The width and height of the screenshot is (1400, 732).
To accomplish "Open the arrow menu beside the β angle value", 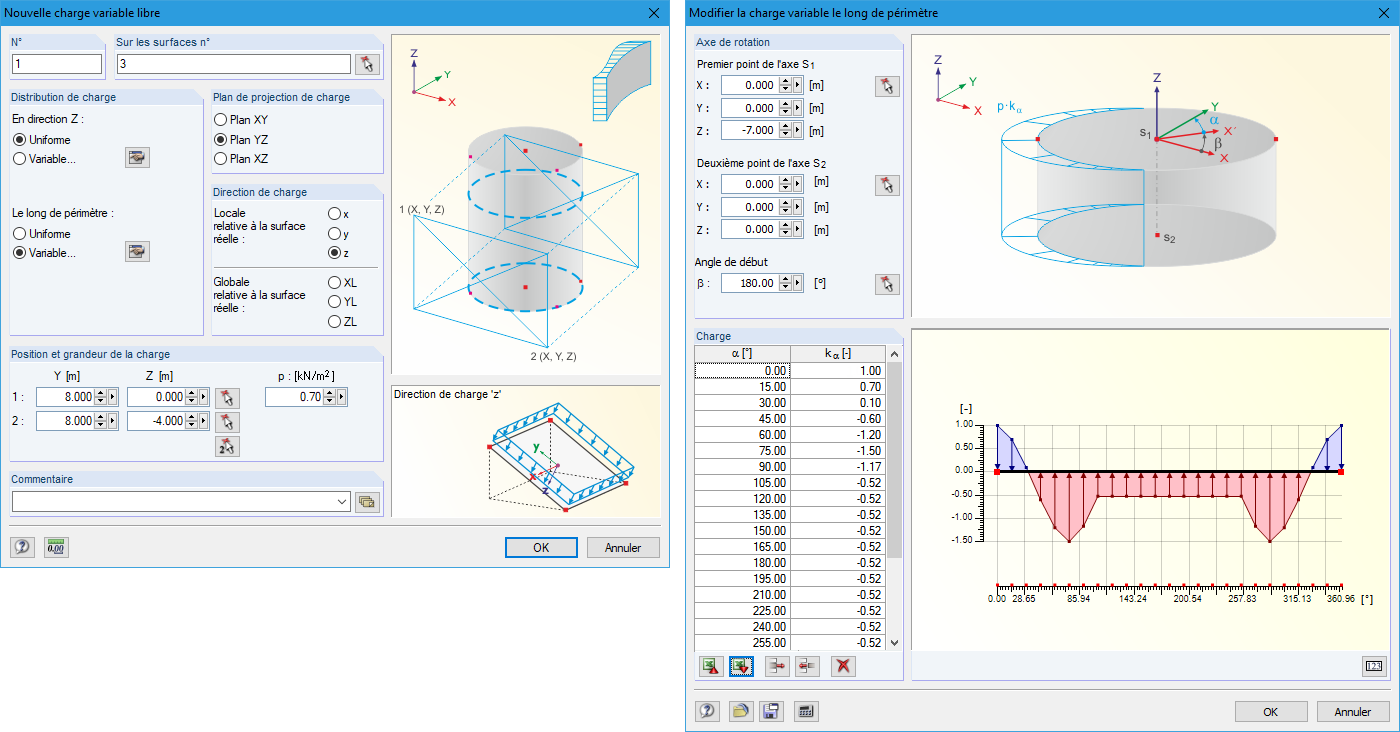I will click(x=798, y=283).
